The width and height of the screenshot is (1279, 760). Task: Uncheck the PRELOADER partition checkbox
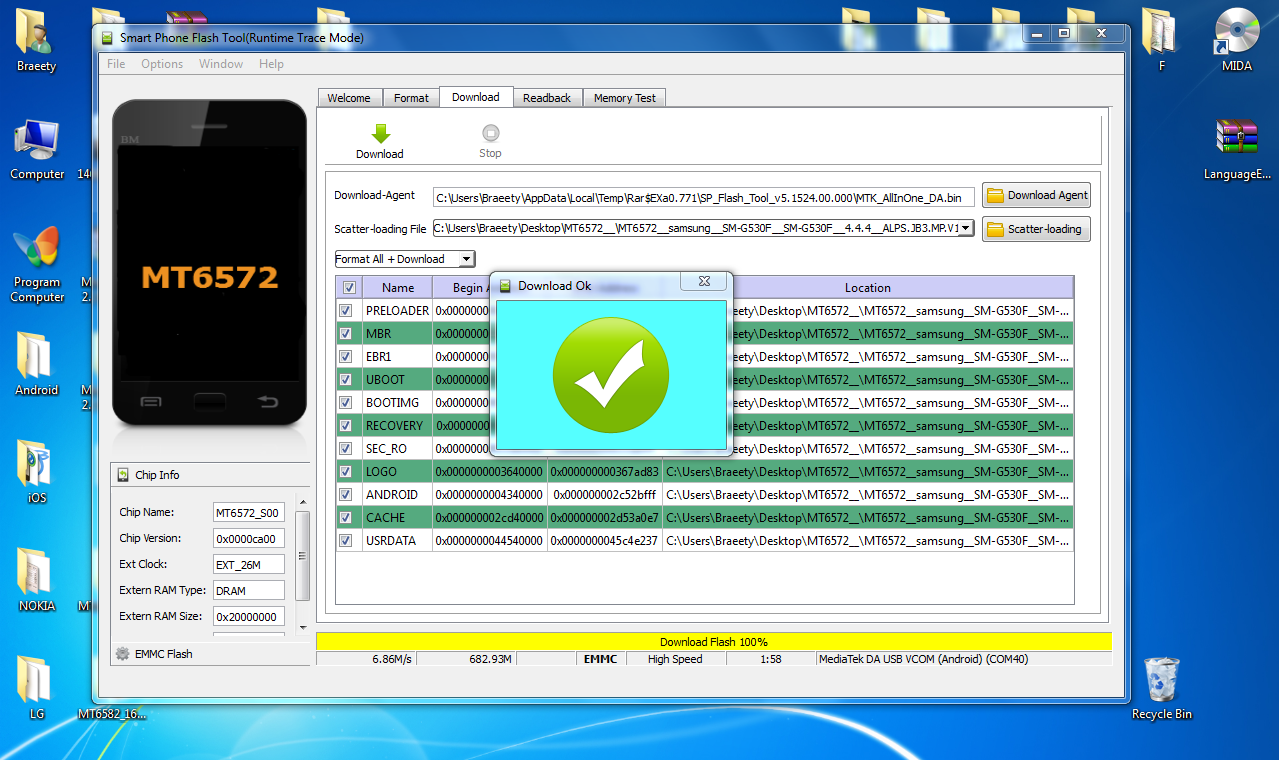[x=346, y=311]
